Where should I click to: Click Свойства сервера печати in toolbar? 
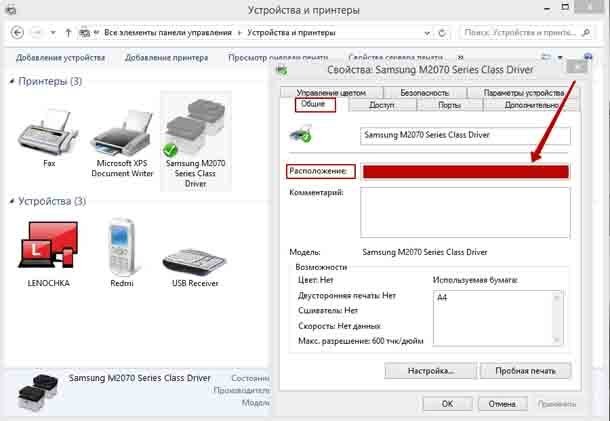pyautogui.click(x=396, y=58)
